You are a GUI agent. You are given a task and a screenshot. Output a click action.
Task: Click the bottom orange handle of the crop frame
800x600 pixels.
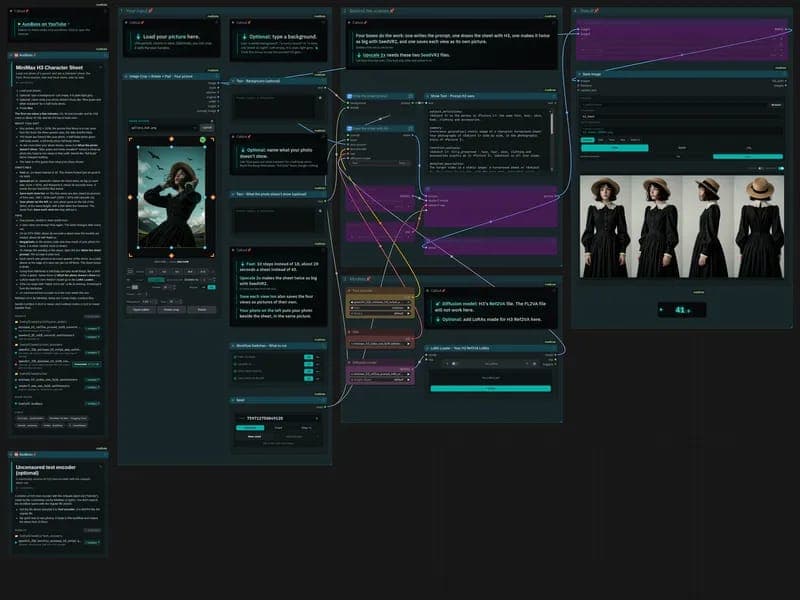171,255
